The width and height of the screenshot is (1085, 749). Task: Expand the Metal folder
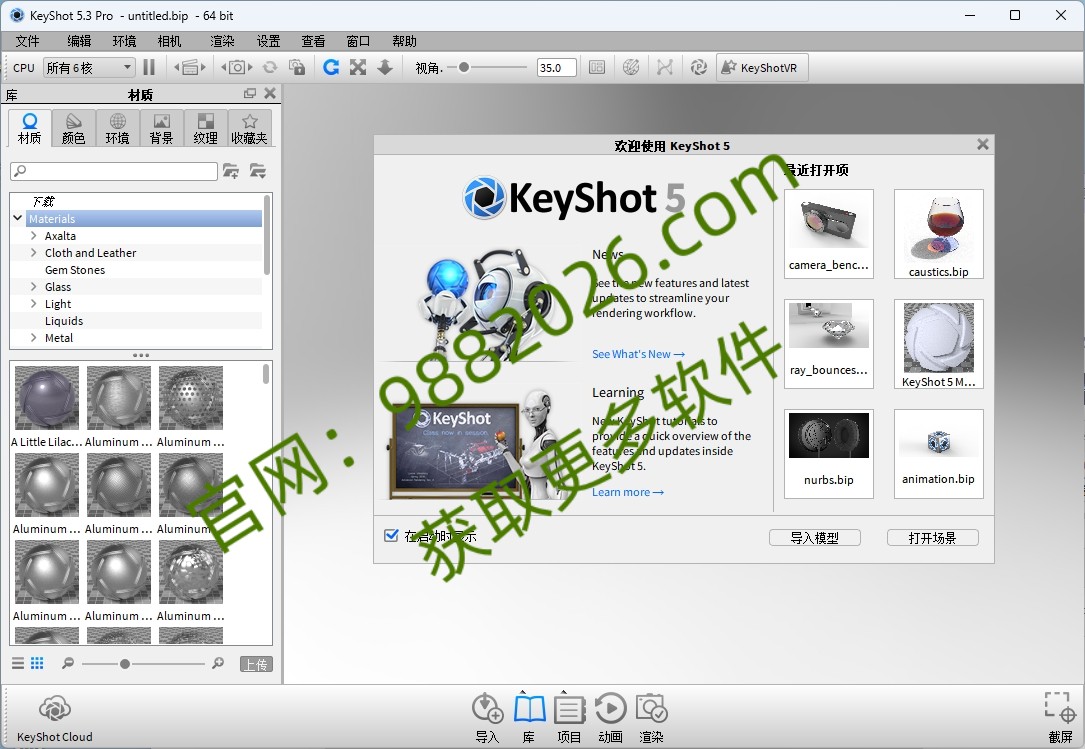pyautogui.click(x=33, y=338)
